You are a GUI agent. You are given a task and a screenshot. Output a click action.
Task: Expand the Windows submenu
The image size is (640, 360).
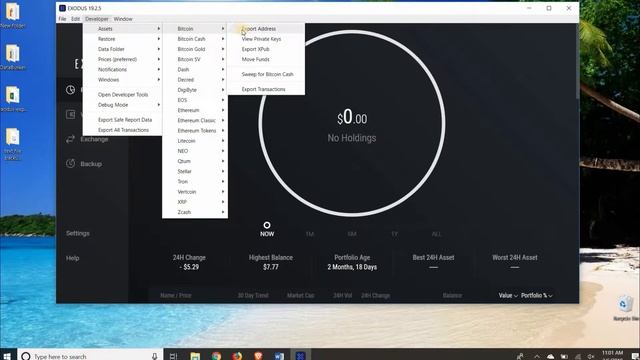click(122, 80)
